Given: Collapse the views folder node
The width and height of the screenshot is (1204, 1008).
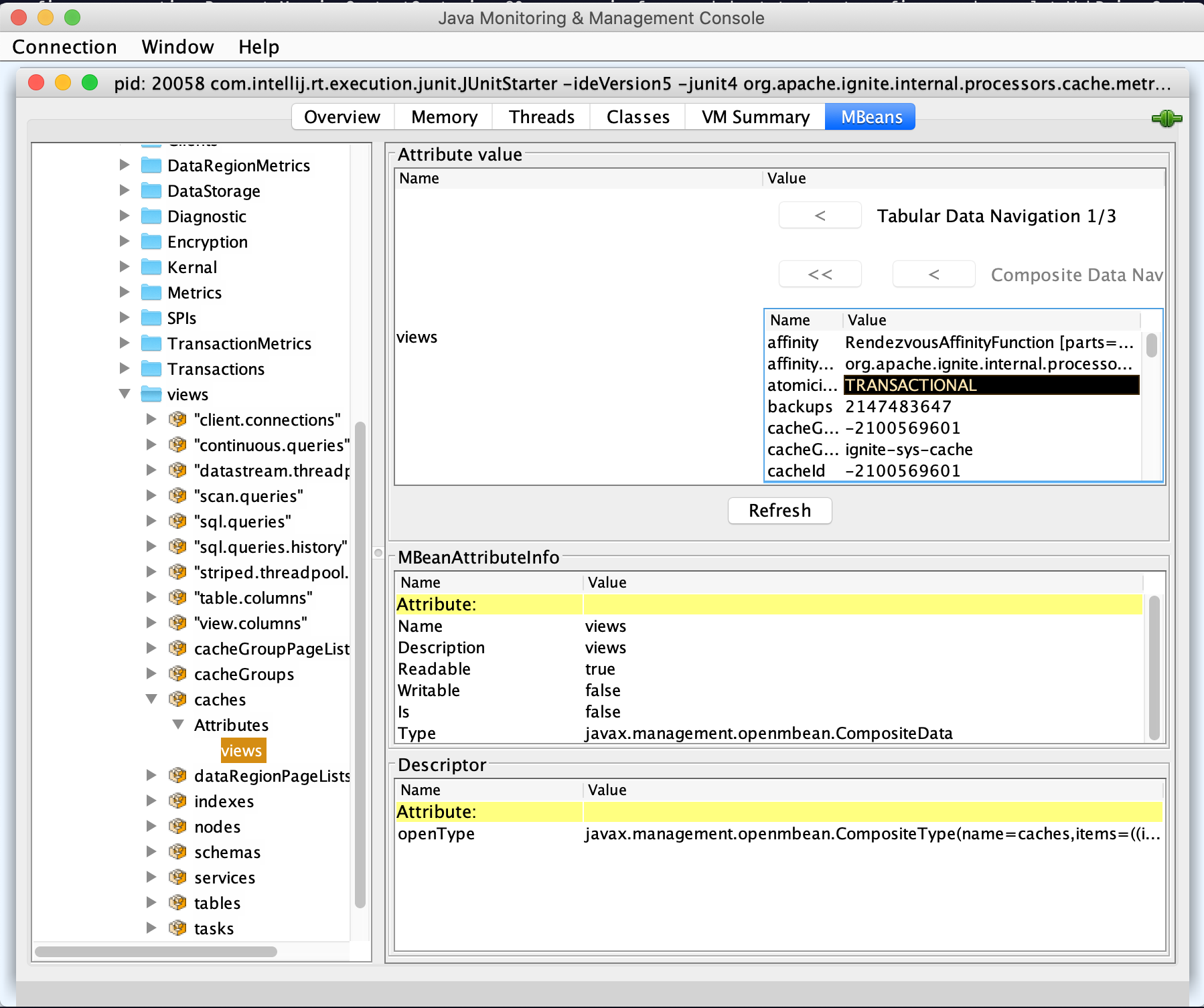Looking at the screenshot, I should tap(125, 394).
